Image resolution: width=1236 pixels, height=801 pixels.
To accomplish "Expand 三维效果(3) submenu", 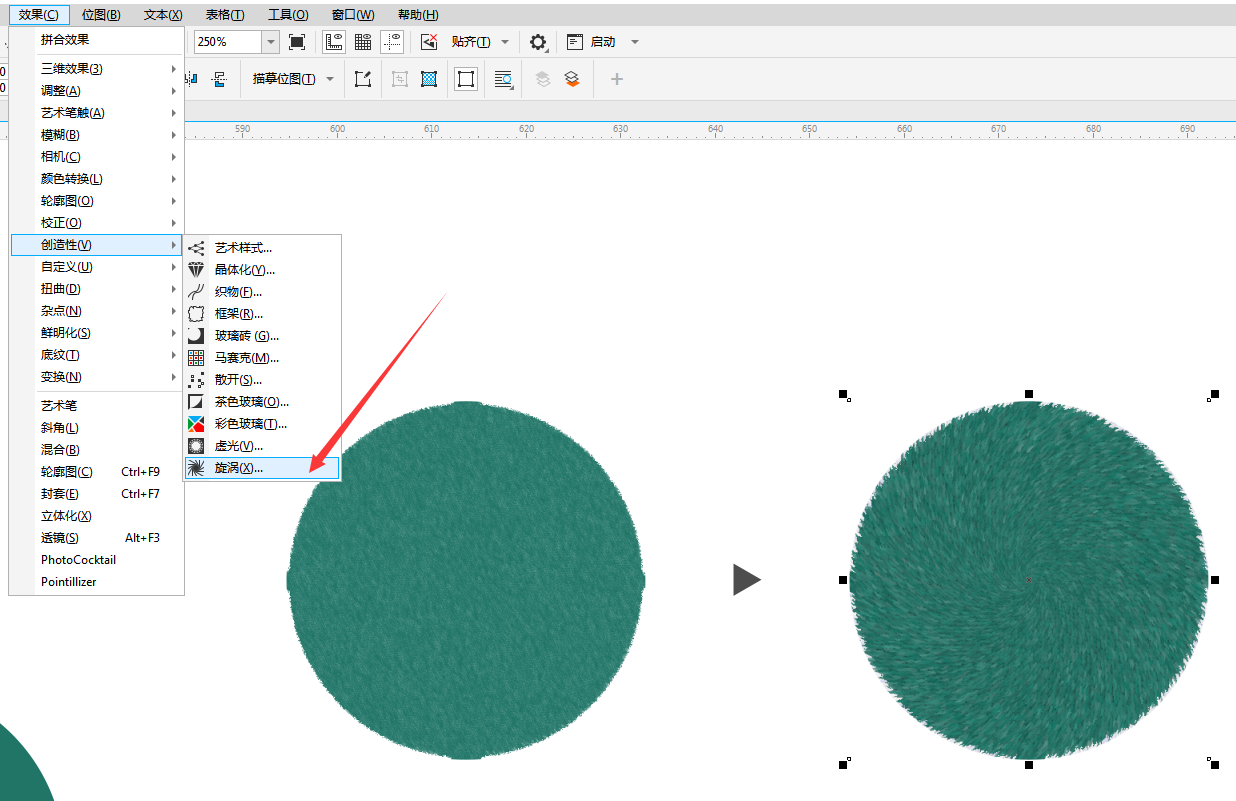I will coord(97,69).
